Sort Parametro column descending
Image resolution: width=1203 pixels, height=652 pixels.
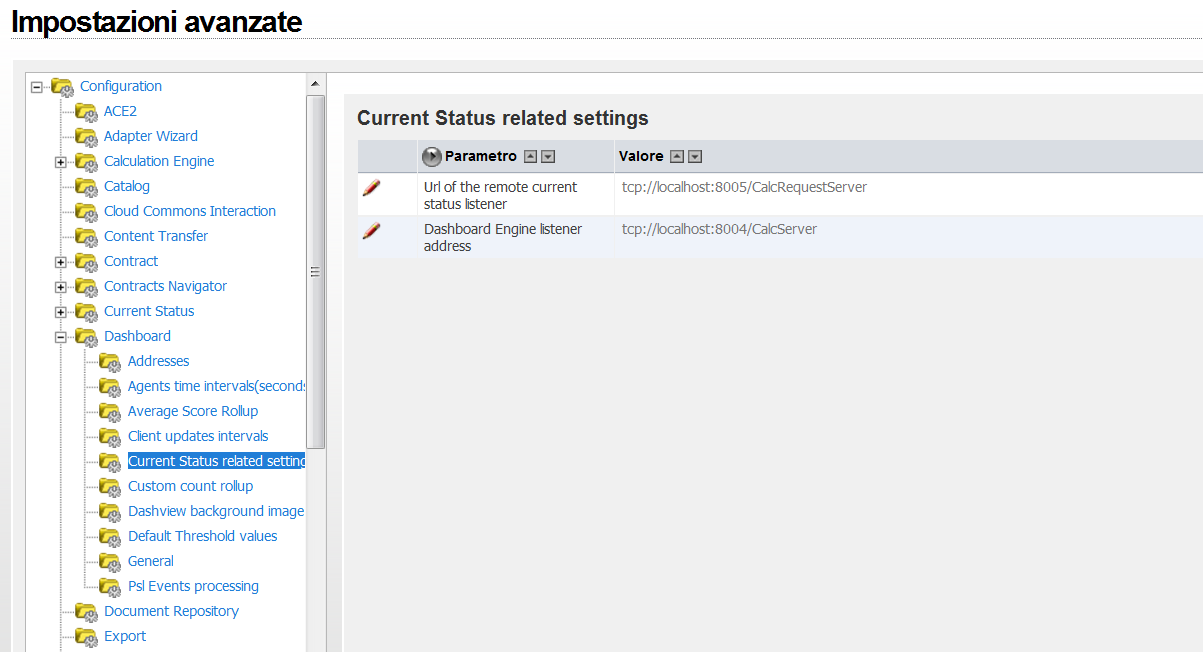pos(548,156)
